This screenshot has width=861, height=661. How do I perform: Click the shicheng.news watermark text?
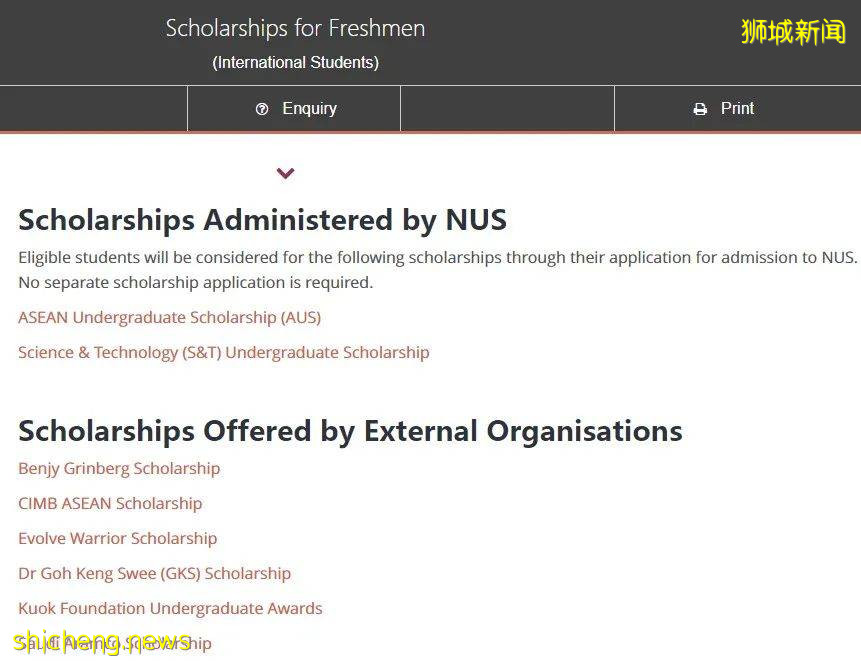pos(100,641)
